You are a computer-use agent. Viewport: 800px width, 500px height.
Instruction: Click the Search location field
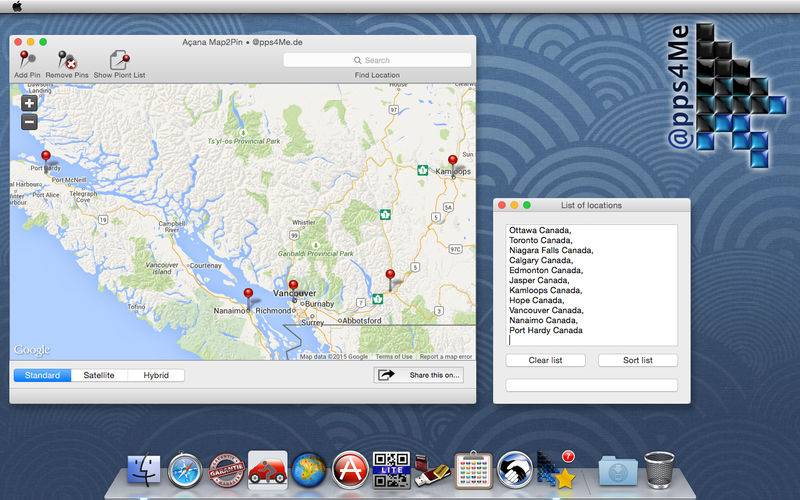coord(377,60)
